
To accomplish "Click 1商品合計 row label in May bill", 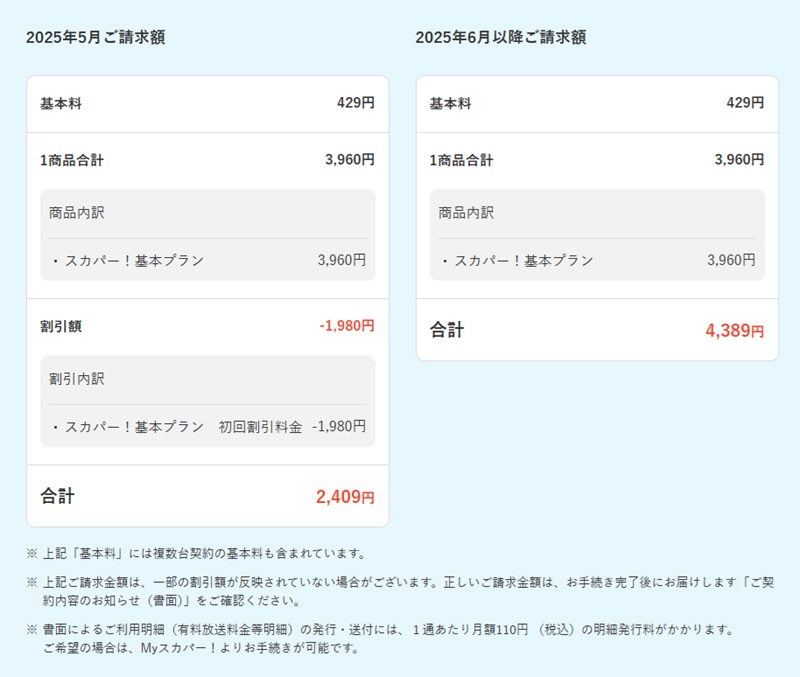I will pos(71,160).
